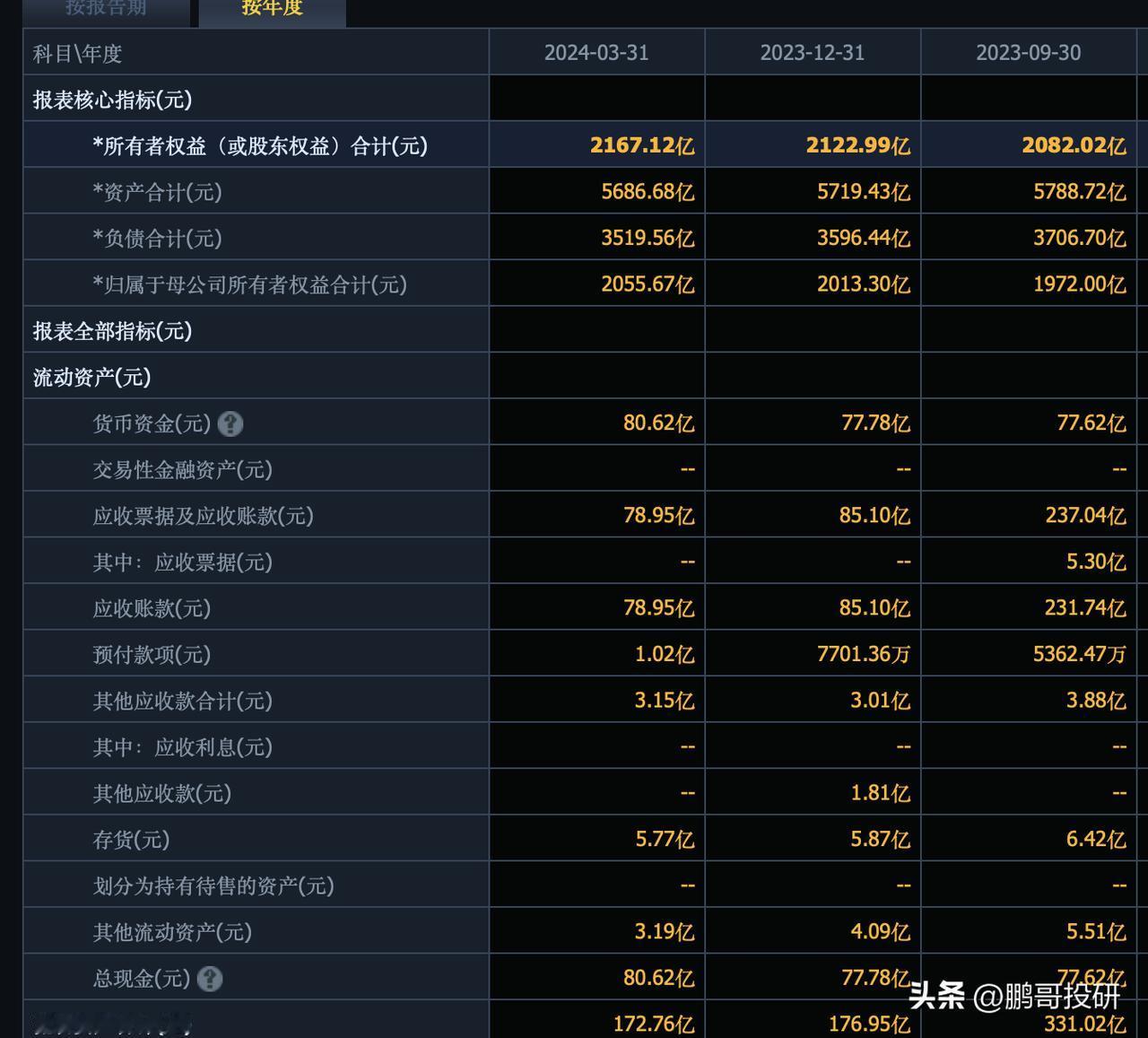Select the 预付款项(元) row label
Screen dimensions: 1148x1038
152,655
